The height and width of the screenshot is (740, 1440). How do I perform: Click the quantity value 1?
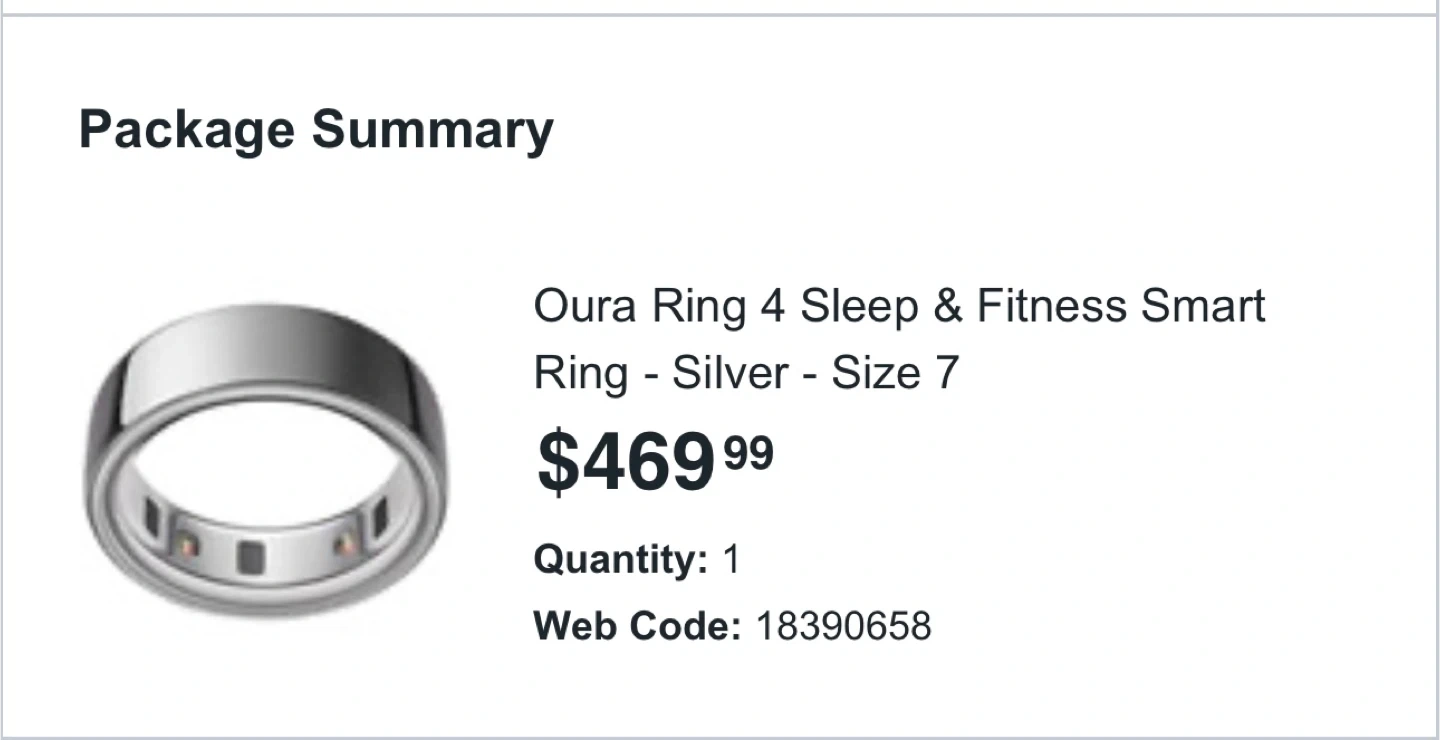(731, 559)
